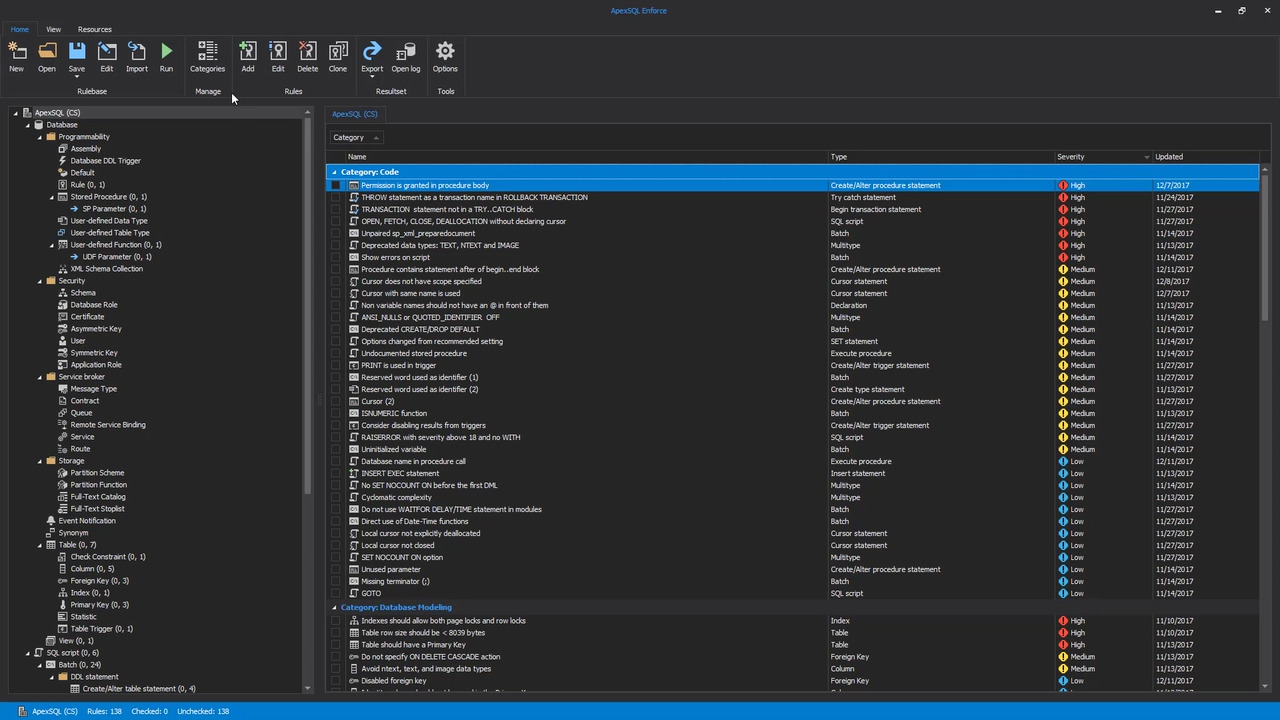Image resolution: width=1280 pixels, height=720 pixels.
Task: Open the Resources tab
Action: pyautogui.click(x=94, y=29)
